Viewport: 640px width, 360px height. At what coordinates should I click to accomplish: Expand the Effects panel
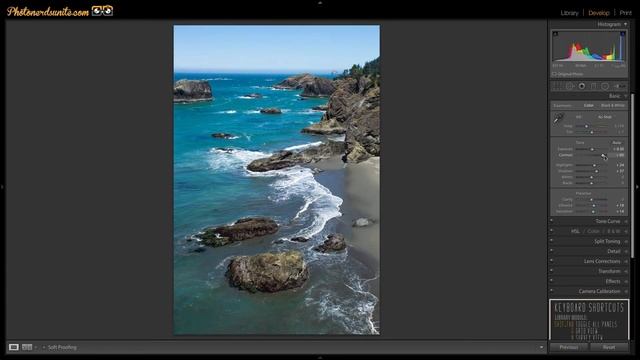(x=626, y=281)
